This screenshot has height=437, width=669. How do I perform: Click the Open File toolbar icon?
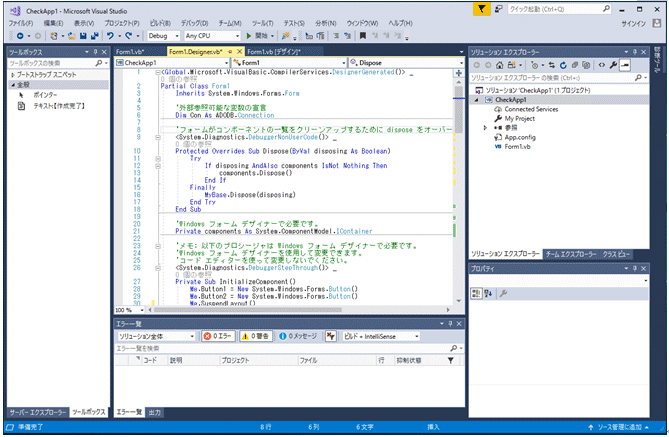[x=72, y=36]
